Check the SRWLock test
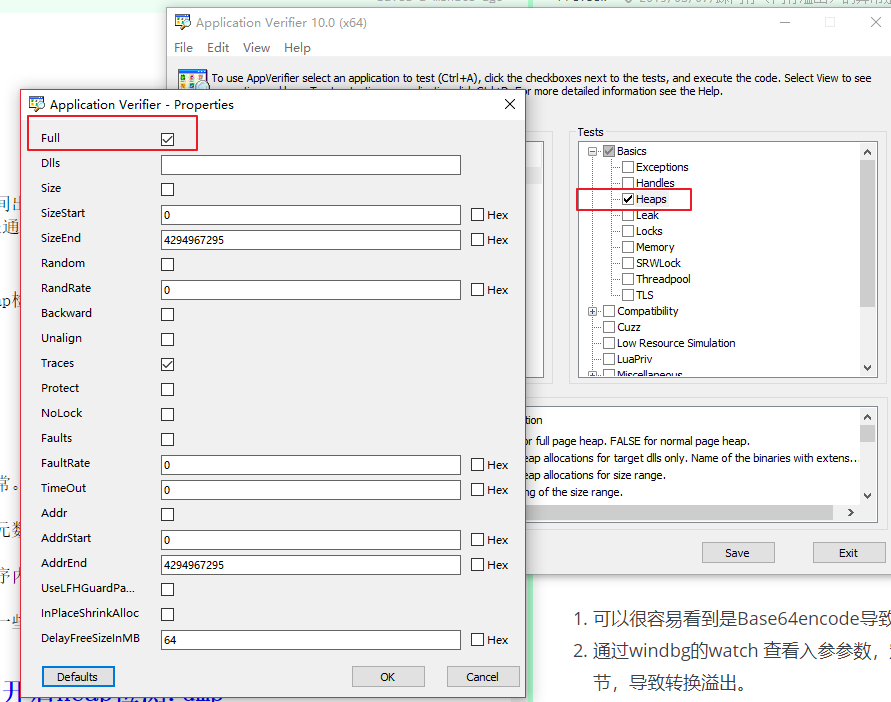 tap(628, 263)
